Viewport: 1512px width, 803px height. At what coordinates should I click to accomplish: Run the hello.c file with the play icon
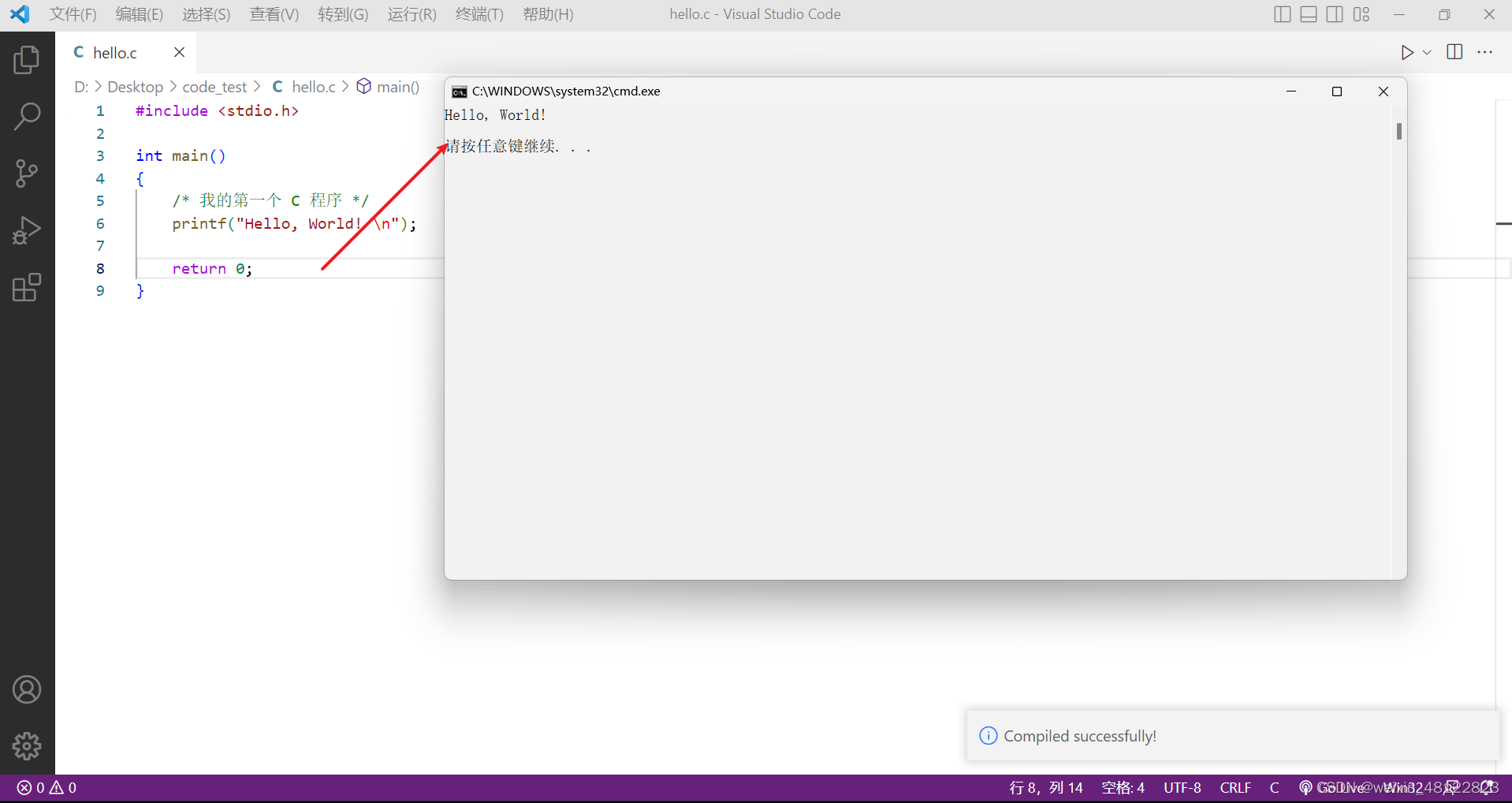click(1408, 52)
